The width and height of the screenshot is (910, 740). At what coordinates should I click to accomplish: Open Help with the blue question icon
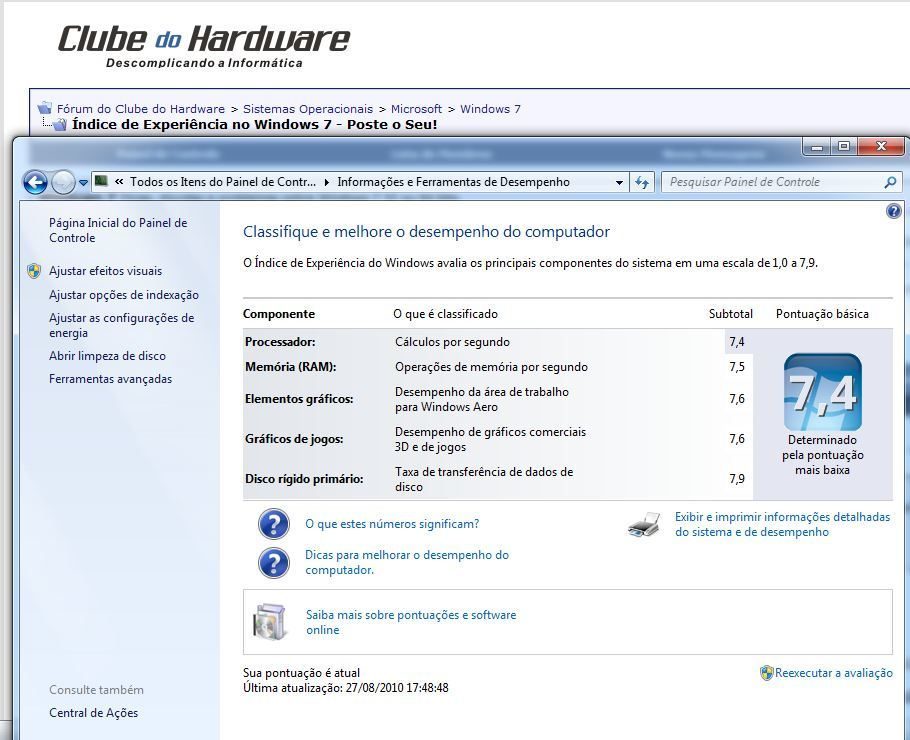click(x=894, y=211)
